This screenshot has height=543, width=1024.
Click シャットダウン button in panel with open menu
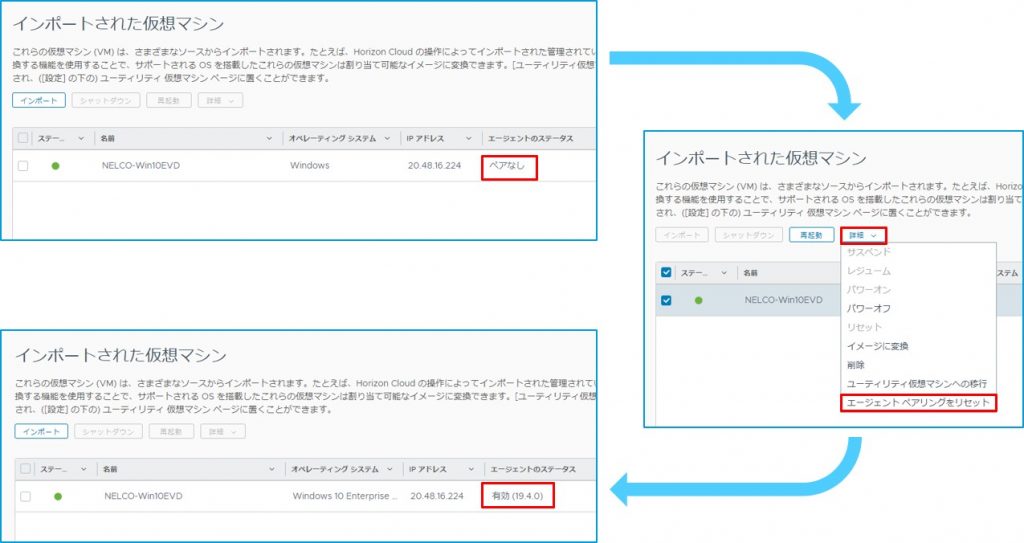click(x=748, y=235)
